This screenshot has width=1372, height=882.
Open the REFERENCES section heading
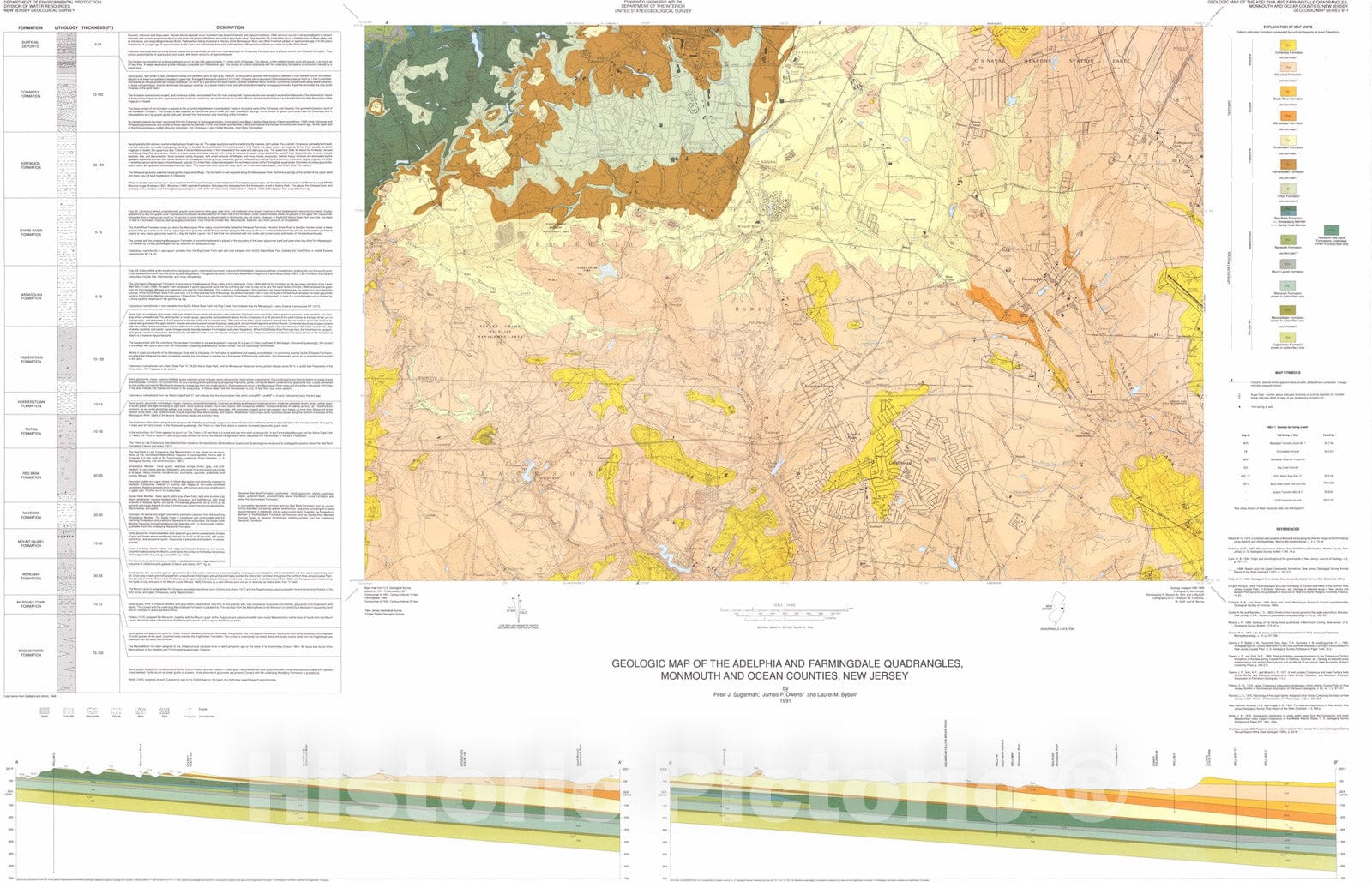pyautogui.click(x=1287, y=530)
